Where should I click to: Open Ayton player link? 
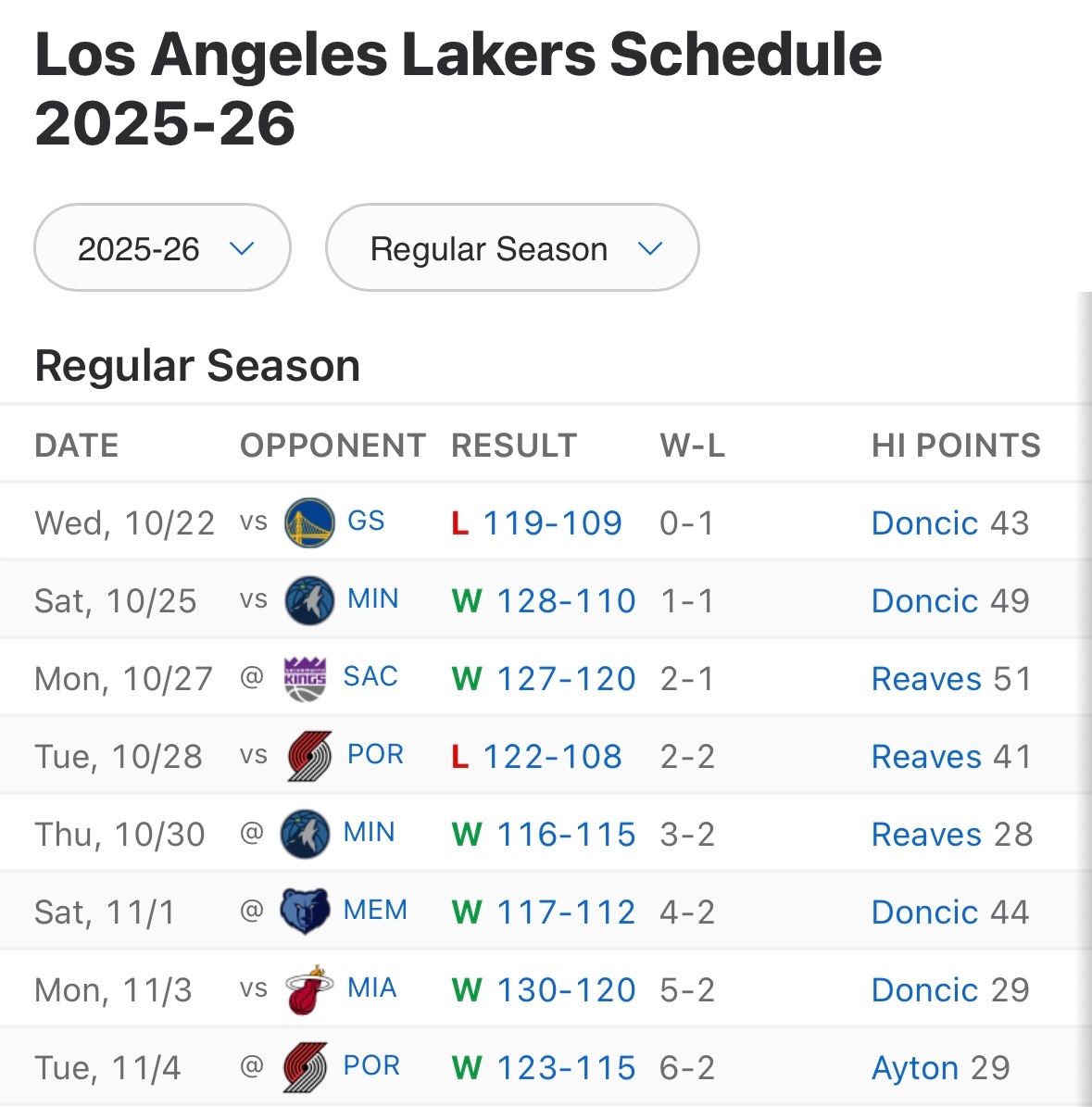point(914,1068)
